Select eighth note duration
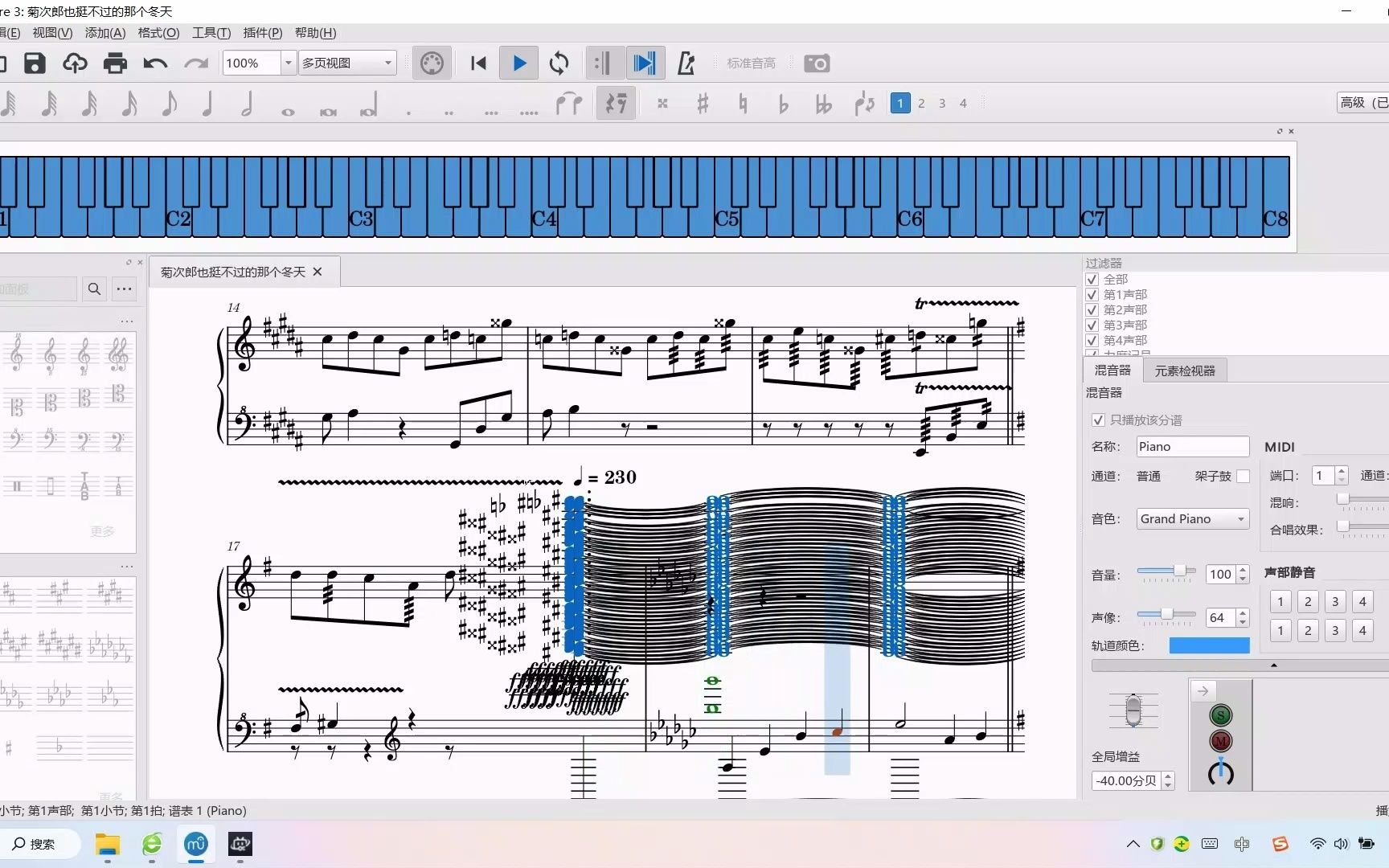1389x868 pixels. [168, 104]
